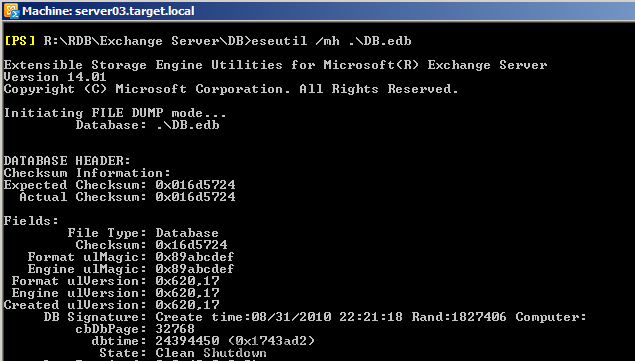The width and height of the screenshot is (635, 361).
Task: Click the File Type: Database field
Action: [x=143, y=233]
